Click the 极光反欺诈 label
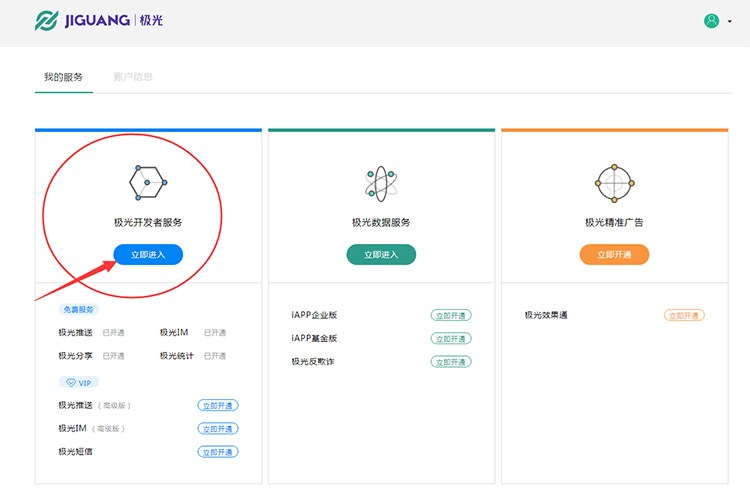The width and height of the screenshot is (750, 494). [313, 362]
